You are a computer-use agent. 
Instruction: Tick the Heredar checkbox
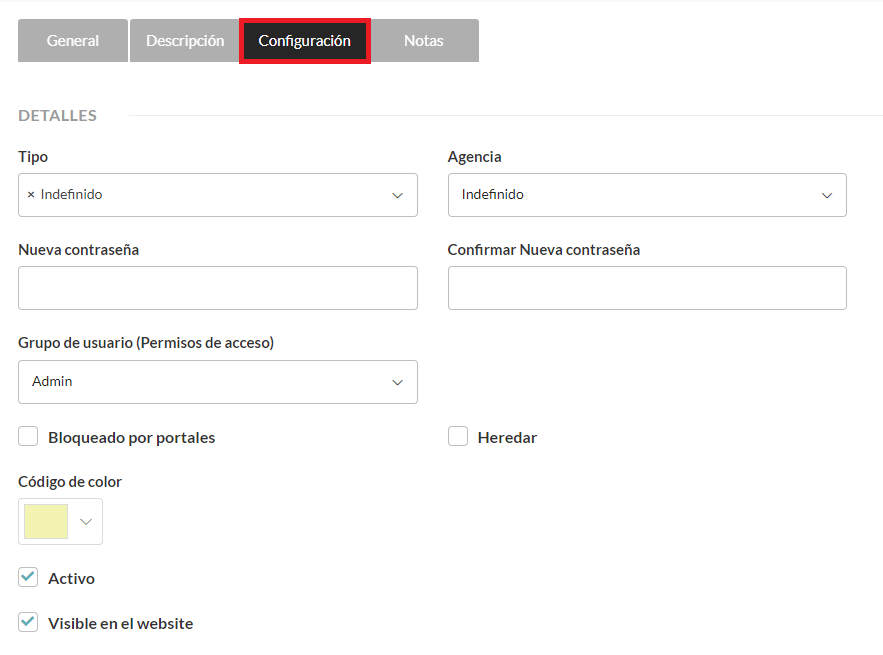pyautogui.click(x=458, y=436)
